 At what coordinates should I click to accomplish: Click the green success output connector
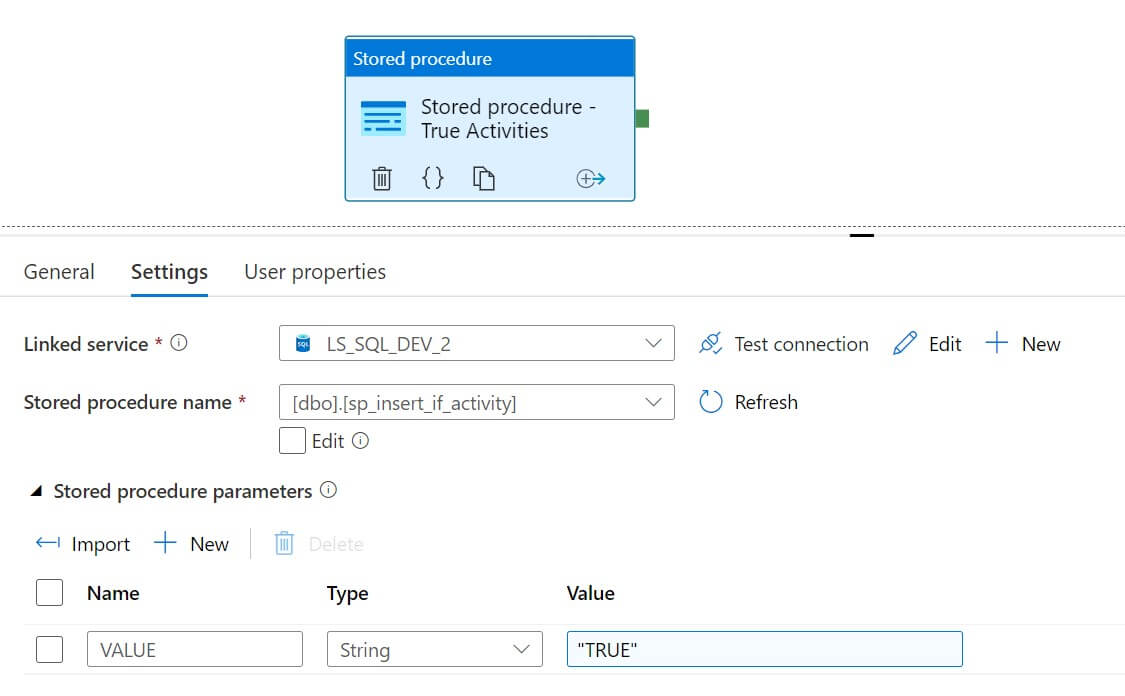point(642,119)
